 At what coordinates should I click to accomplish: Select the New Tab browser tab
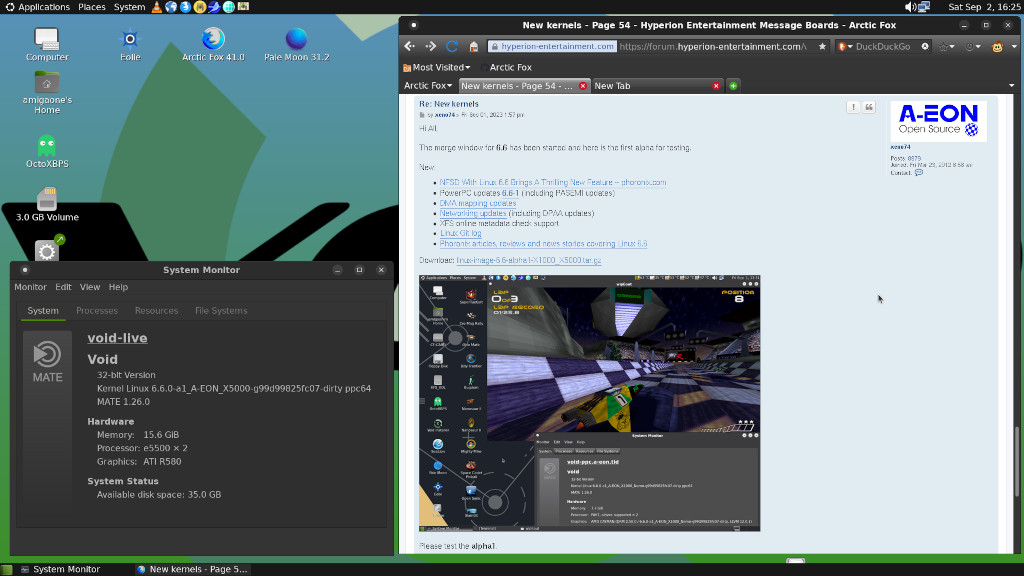pyautogui.click(x=656, y=86)
